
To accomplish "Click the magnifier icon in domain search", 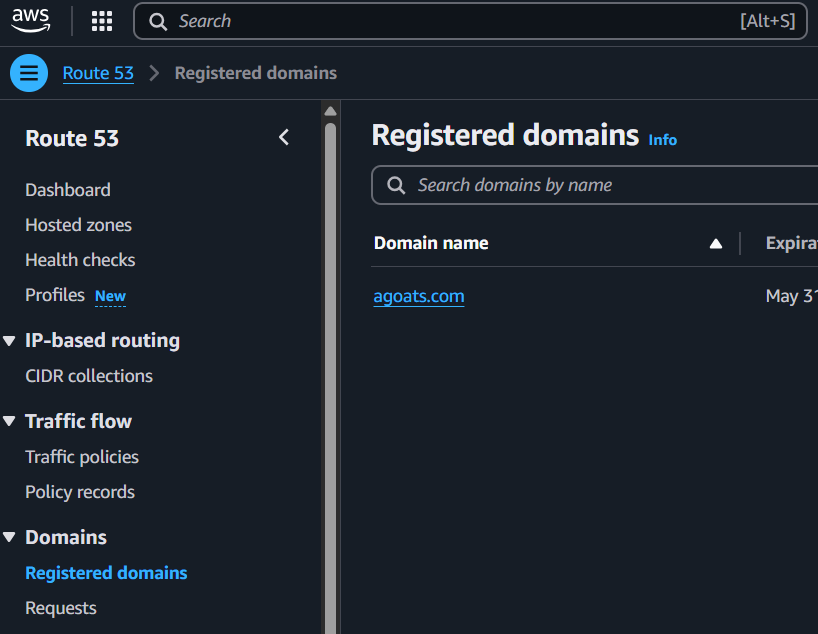I will [396, 185].
